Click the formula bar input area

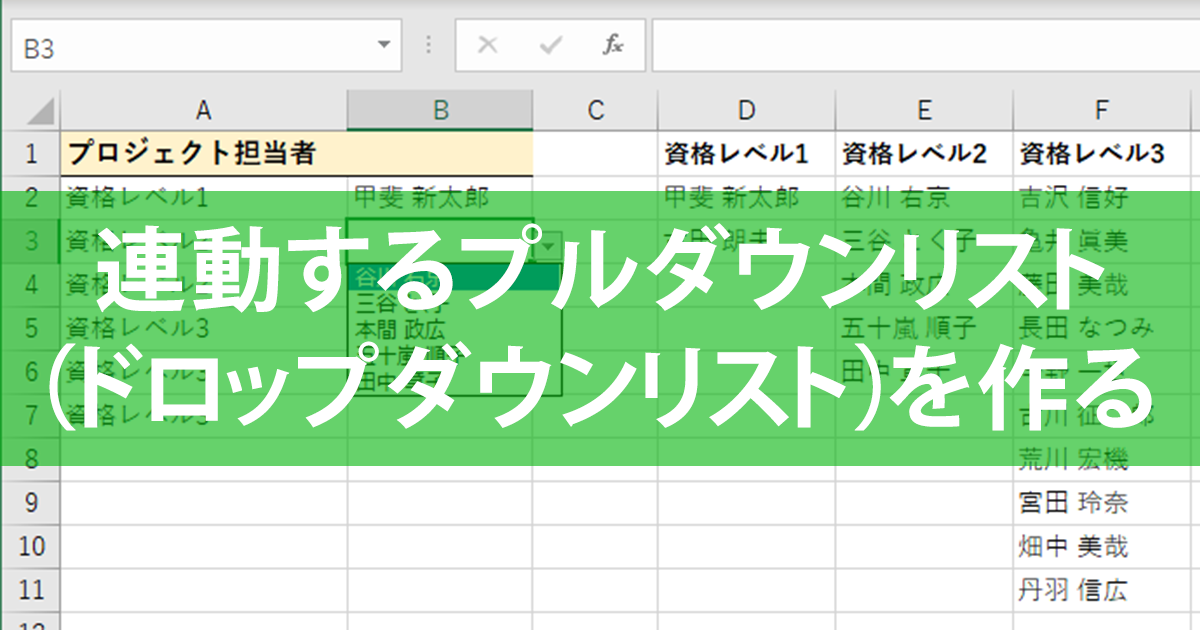[900, 44]
